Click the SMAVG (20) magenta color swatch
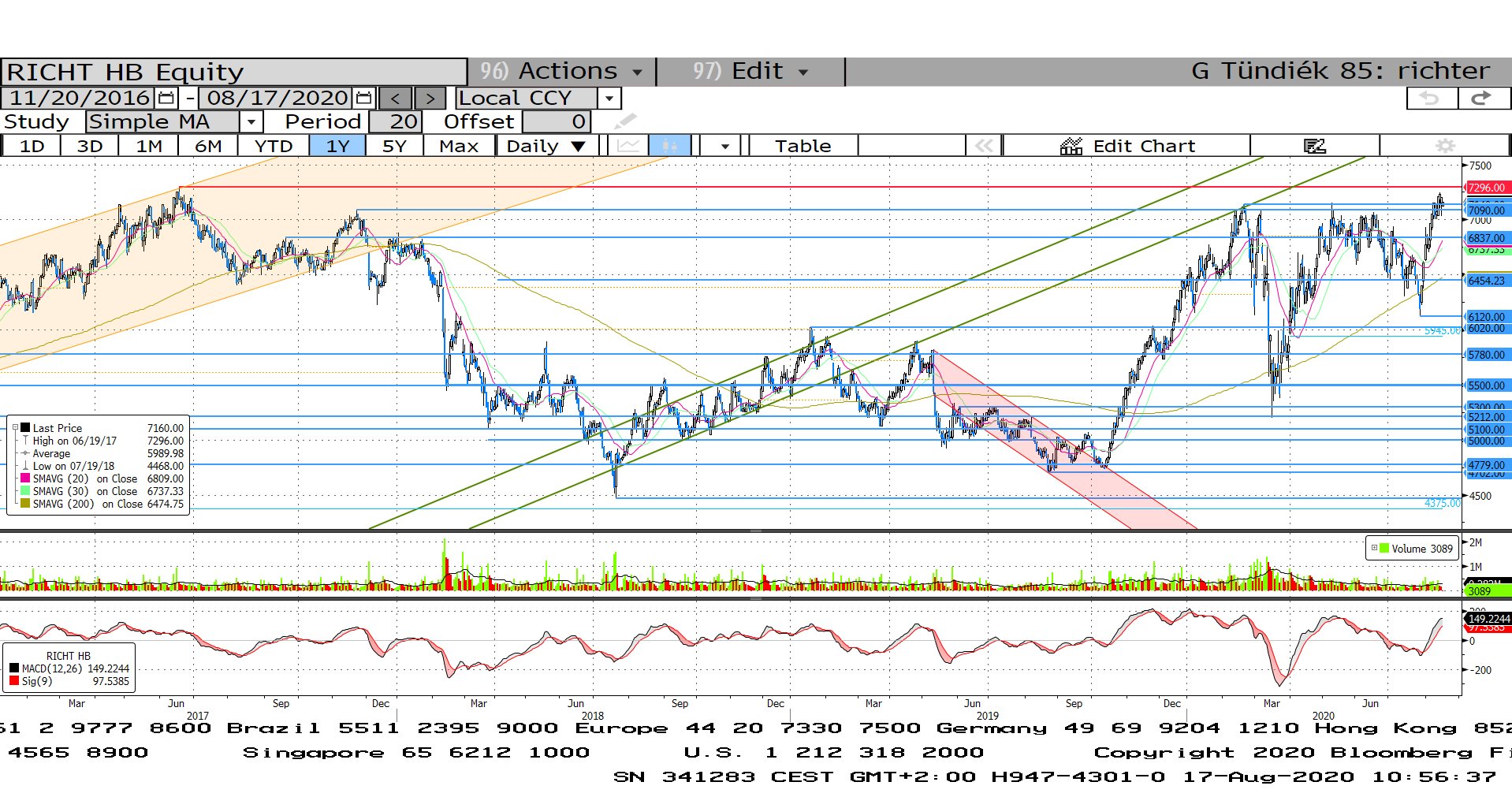1512x808 pixels. click(25, 478)
